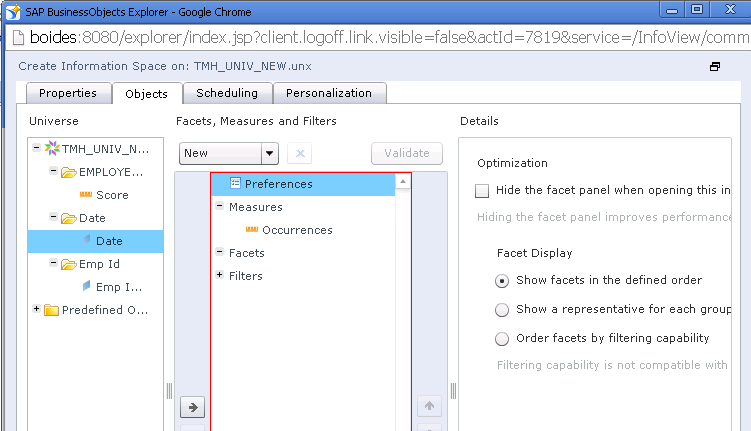Open the New dropdown arrow

(270, 153)
